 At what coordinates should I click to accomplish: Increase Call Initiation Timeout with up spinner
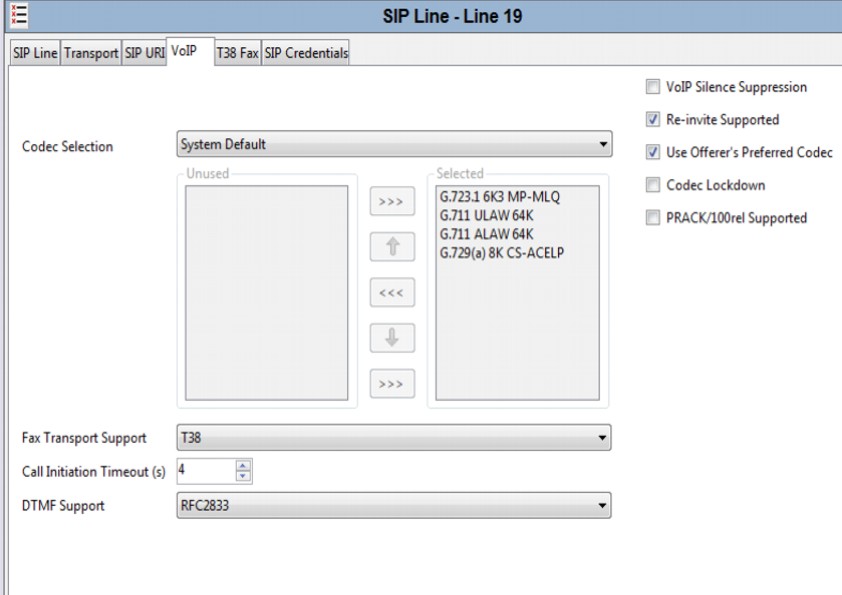click(x=243, y=466)
